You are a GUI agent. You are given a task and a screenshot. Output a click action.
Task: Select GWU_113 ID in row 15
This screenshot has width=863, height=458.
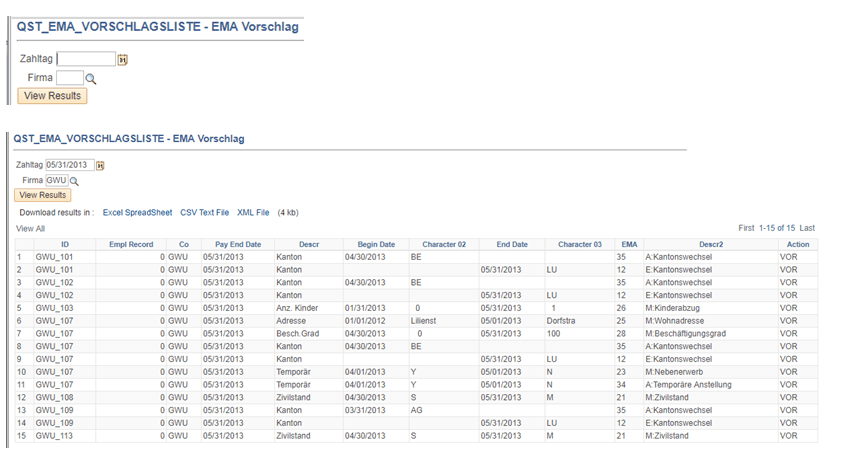(54, 436)
